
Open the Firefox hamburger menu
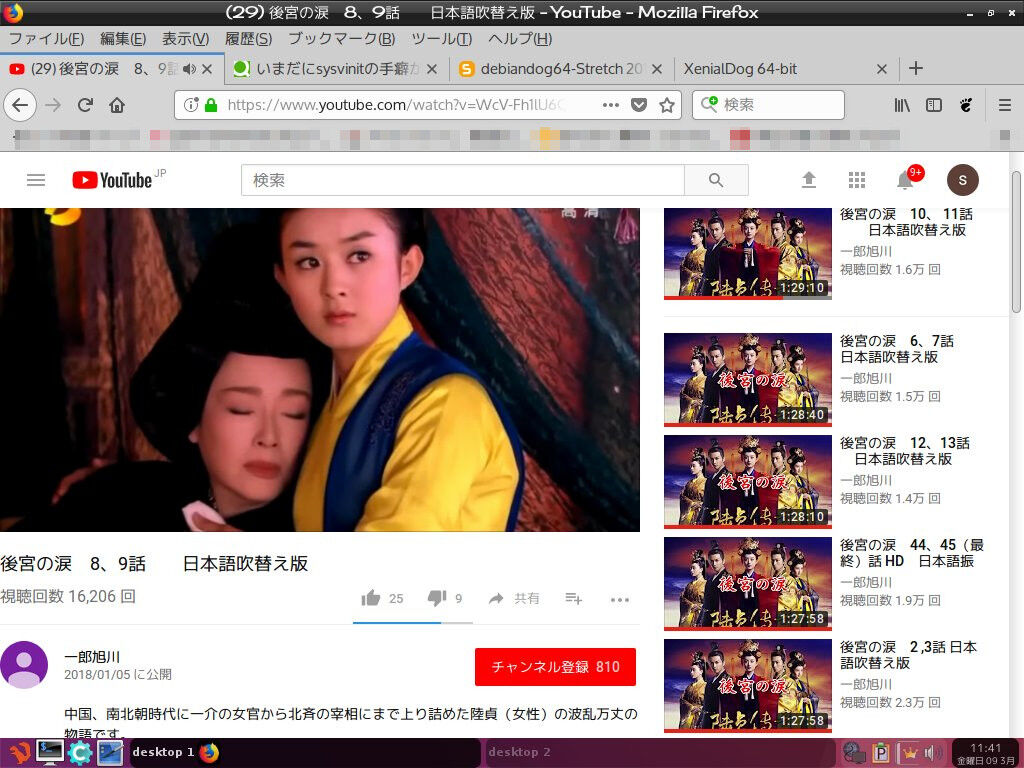[1005, 104]
